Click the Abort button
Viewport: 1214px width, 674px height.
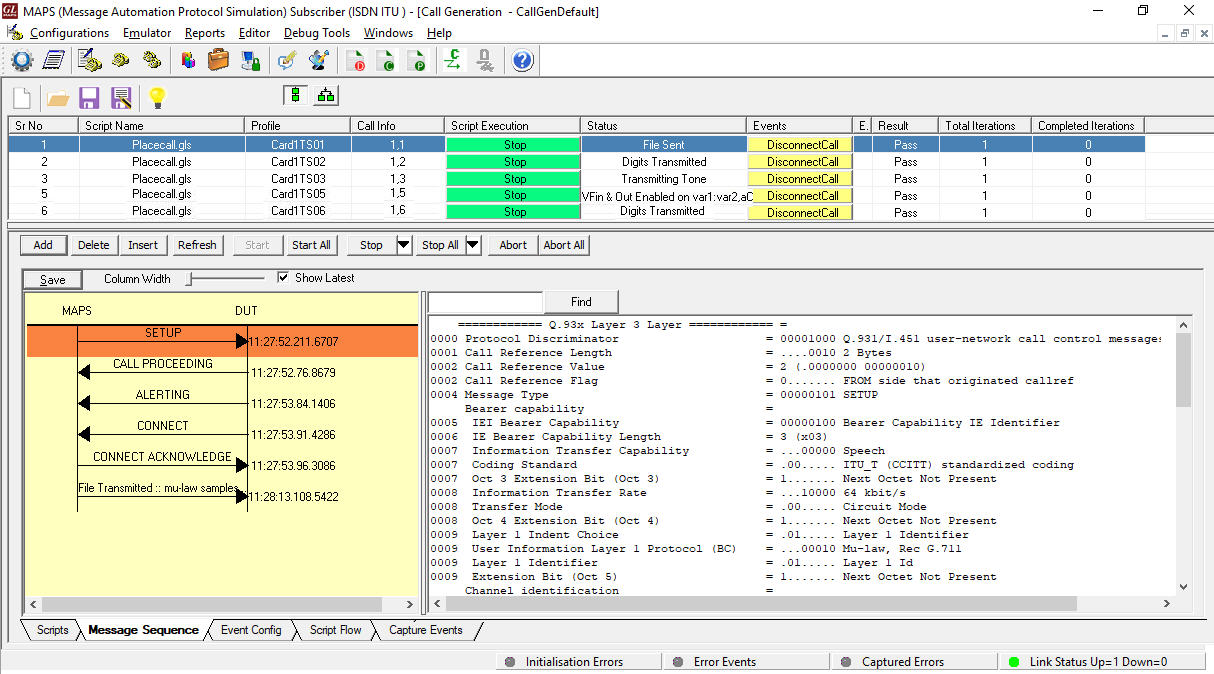click(513, 245)
